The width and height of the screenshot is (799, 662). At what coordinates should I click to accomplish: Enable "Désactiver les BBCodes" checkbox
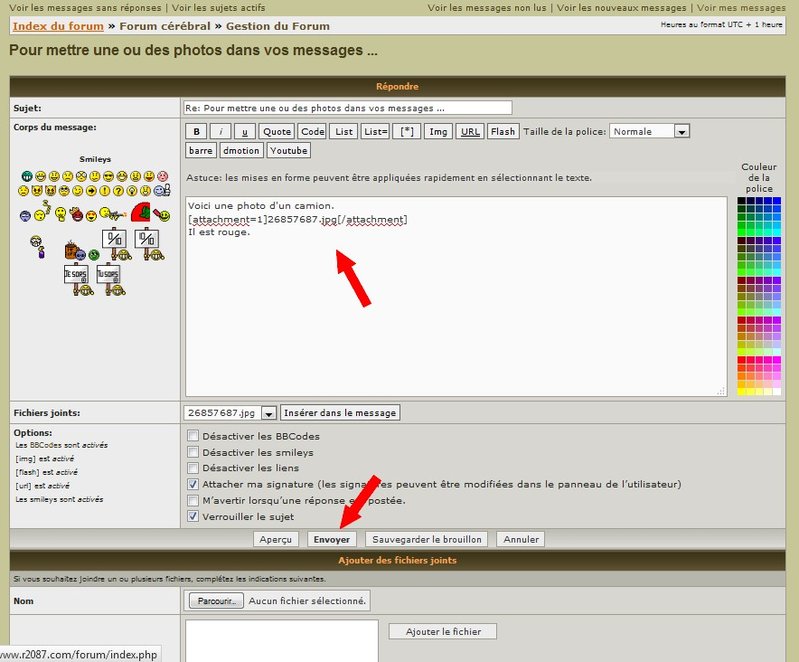coord(193,436)
